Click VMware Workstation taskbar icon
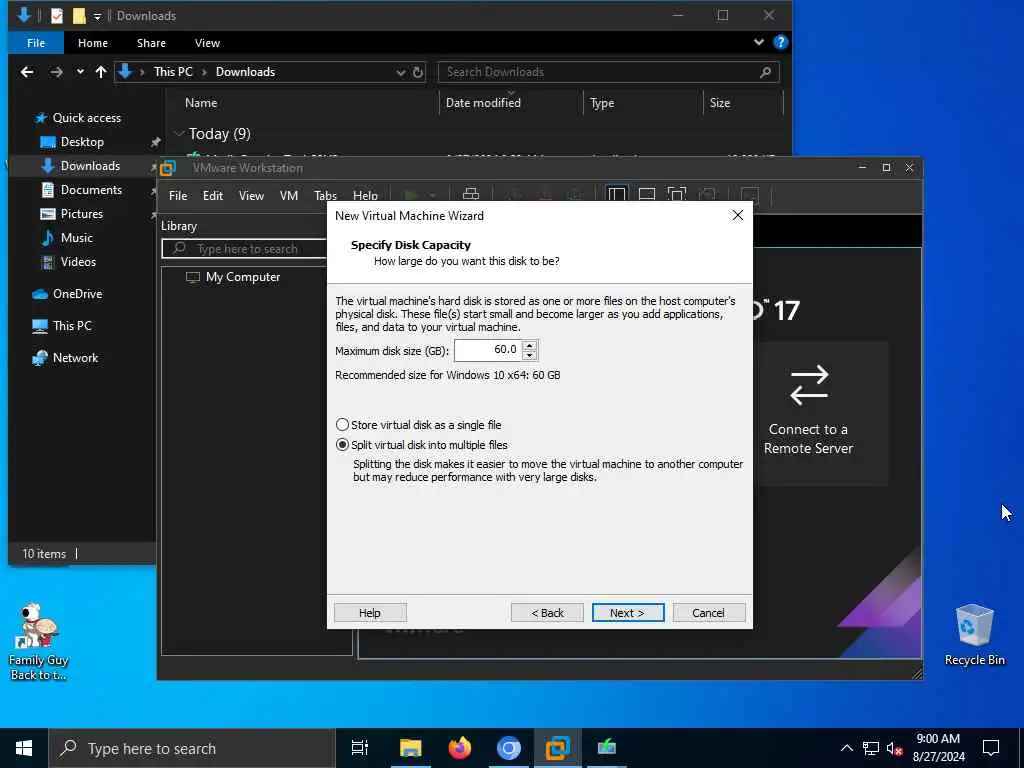The width and height of the screenshot is (1024, 768). click(558, 748)
